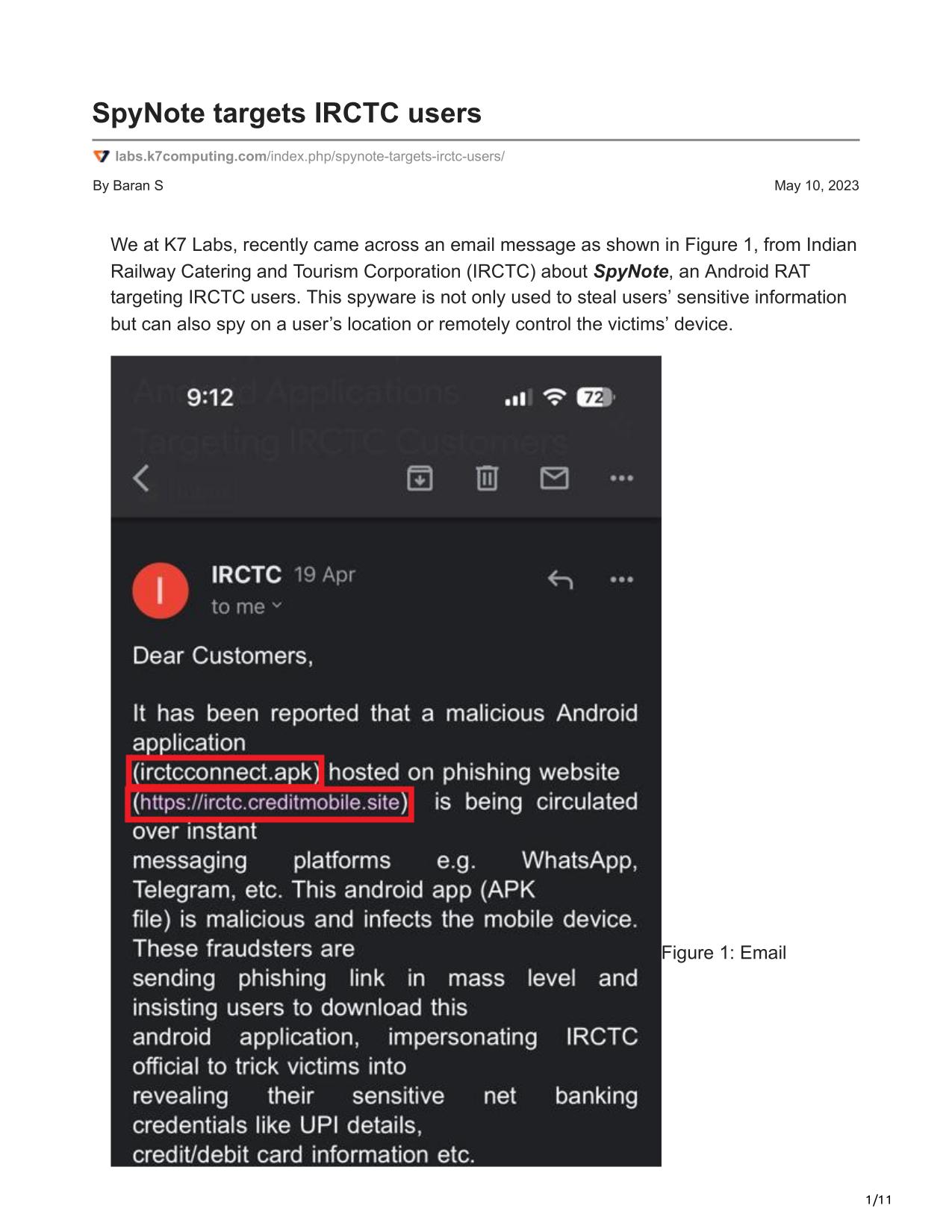Expand the 'to me' recipient details
The width and height of the screenshot is (952, 1232).
click(x=246, y=607)
